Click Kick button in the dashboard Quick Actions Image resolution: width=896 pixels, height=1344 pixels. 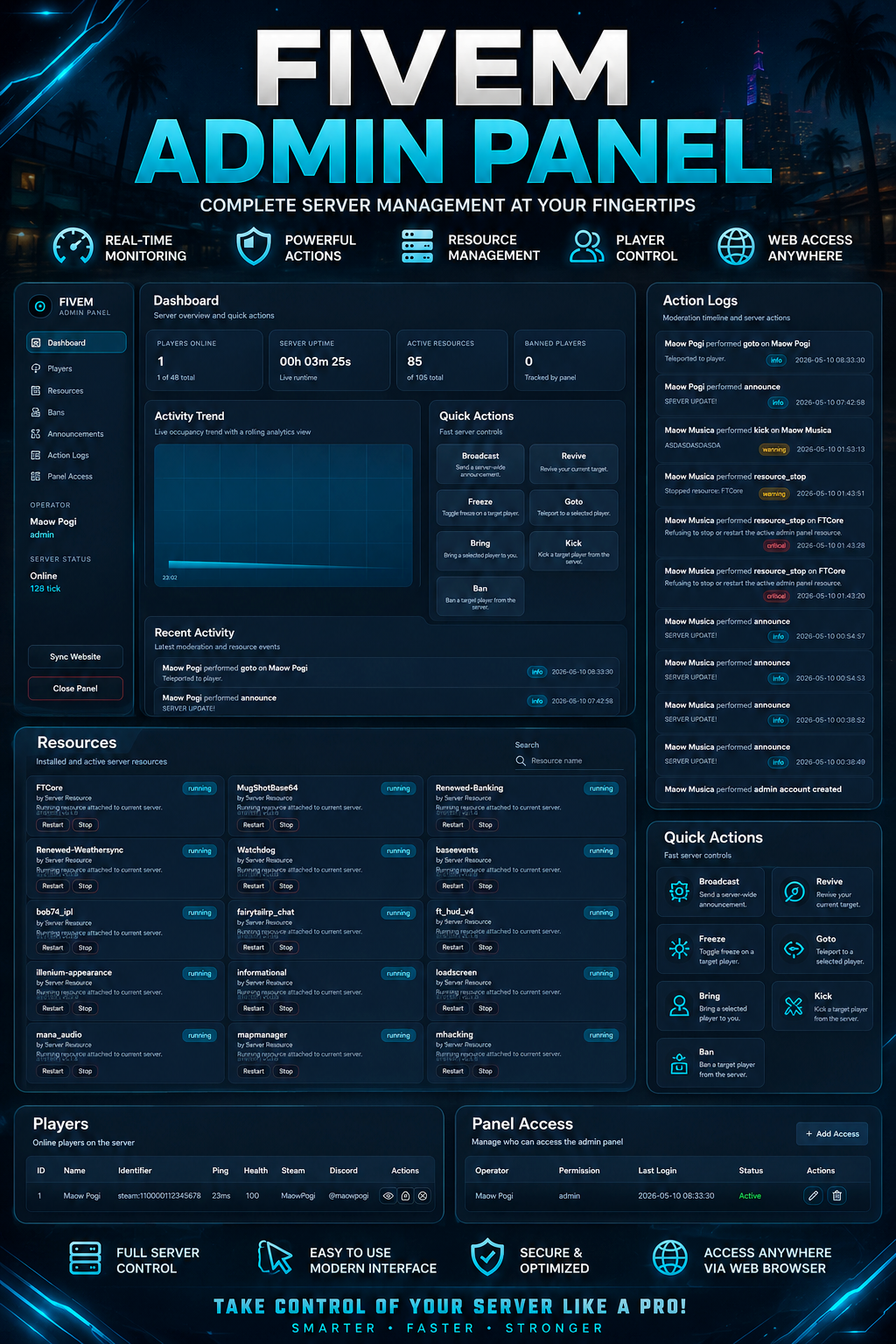pos(574,551)
